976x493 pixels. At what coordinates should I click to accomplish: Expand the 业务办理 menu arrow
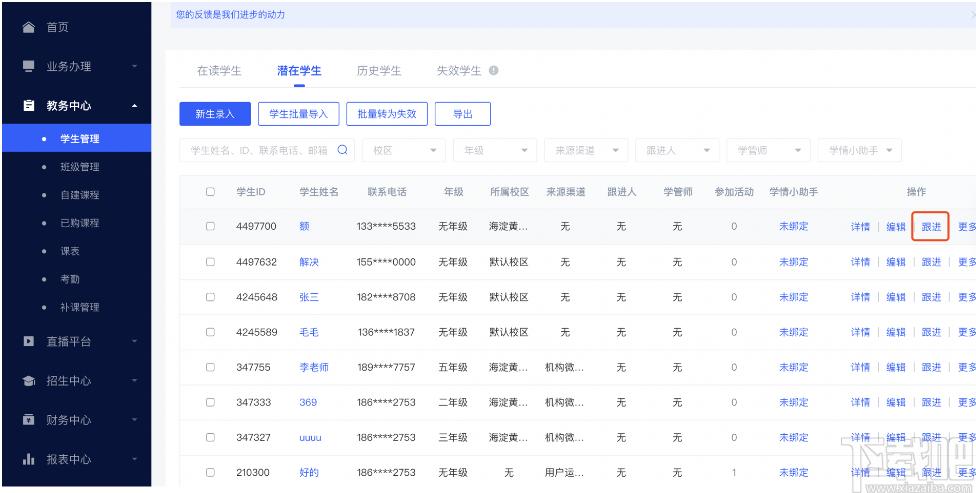click(x=135, y=67)
